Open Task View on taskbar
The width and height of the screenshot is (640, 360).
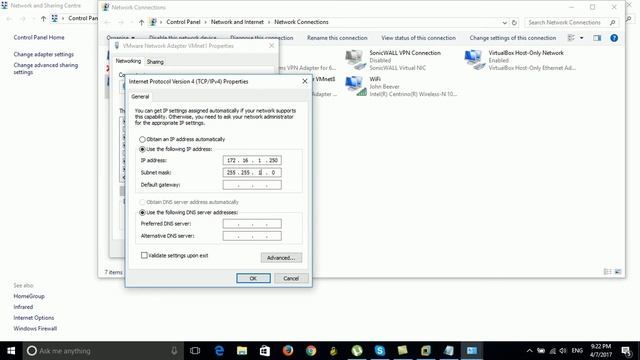[x=195, y=351]
